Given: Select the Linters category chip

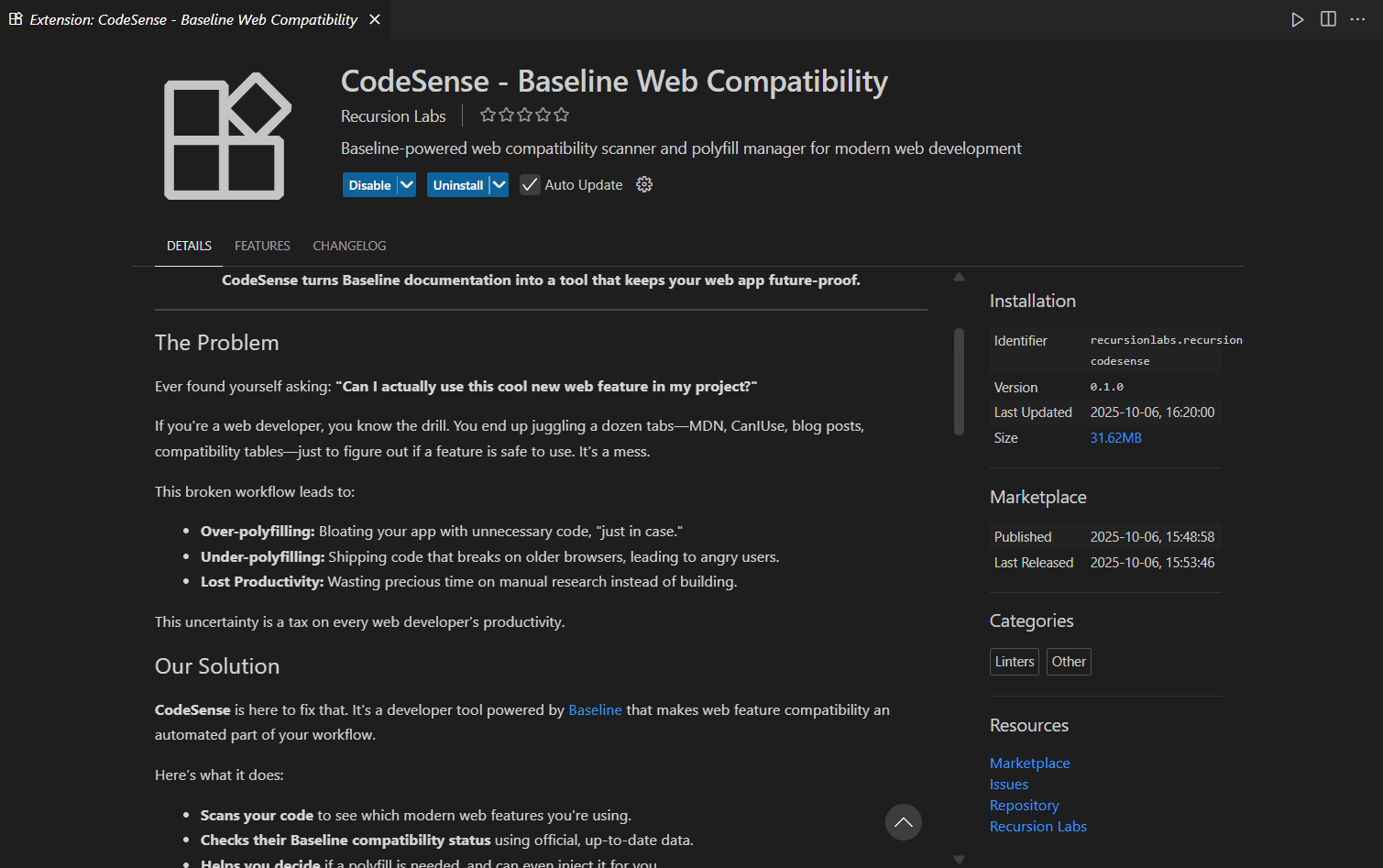Looking at the screenshot, I should [x=1014, y=661].
